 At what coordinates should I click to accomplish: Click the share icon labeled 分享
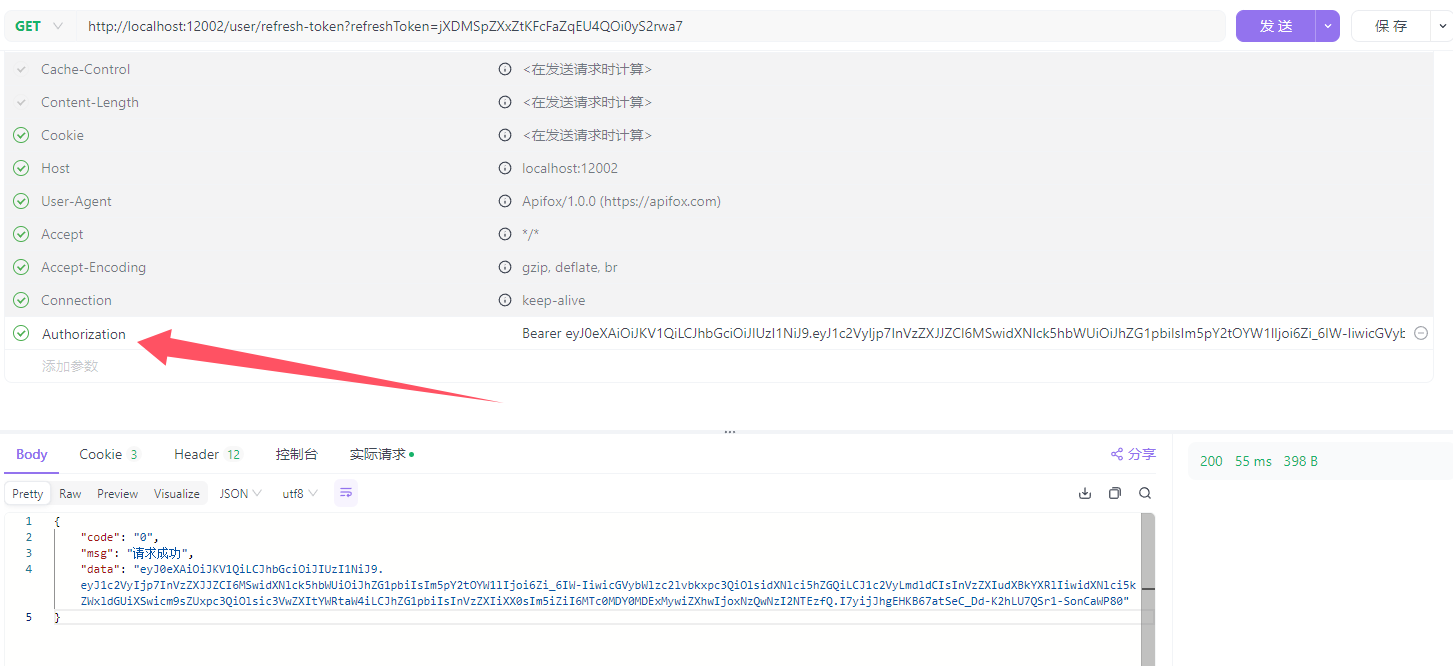(x=1133, y=454)
